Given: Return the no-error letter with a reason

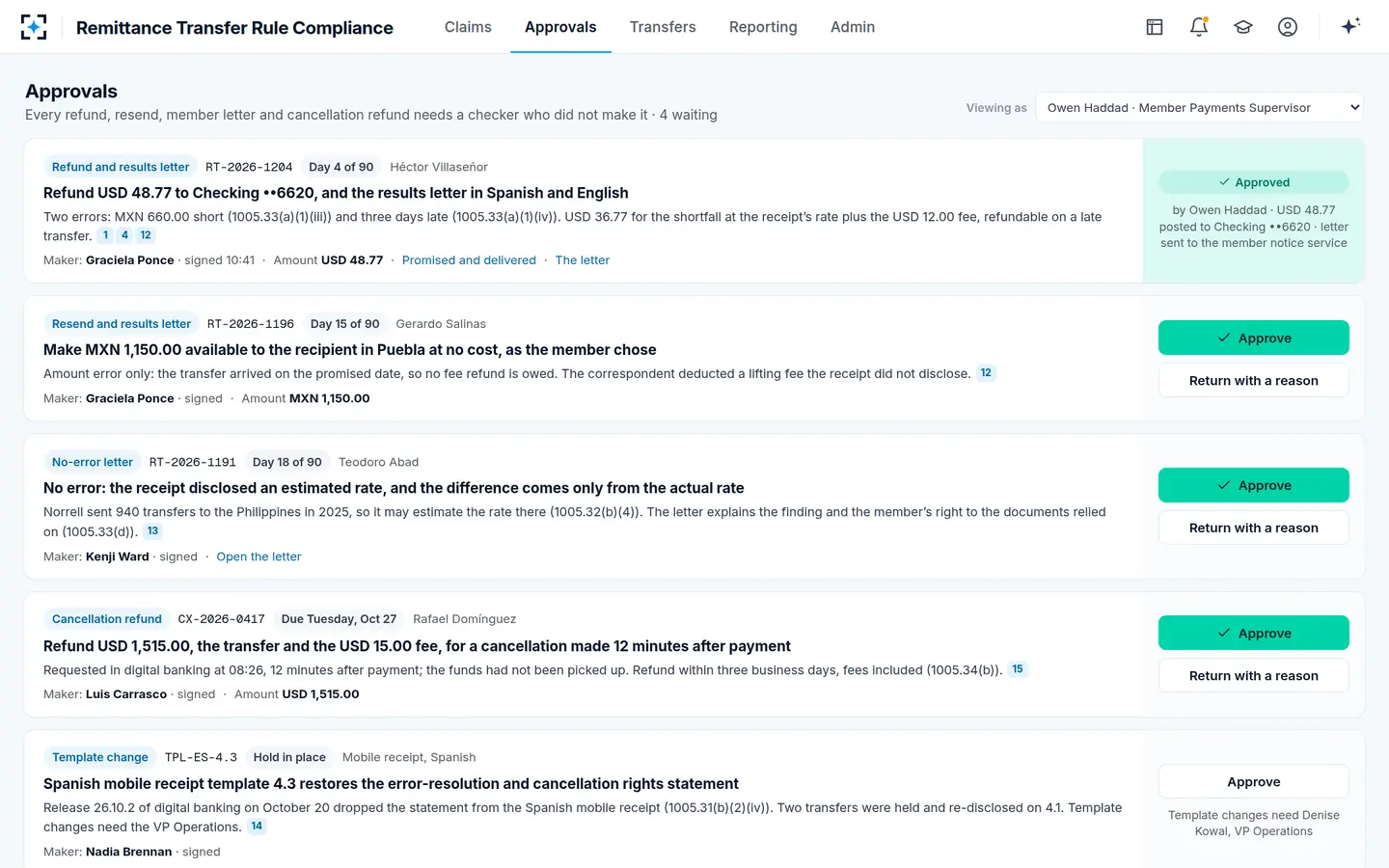Looking at the screenshot, I should (1254, 528).
